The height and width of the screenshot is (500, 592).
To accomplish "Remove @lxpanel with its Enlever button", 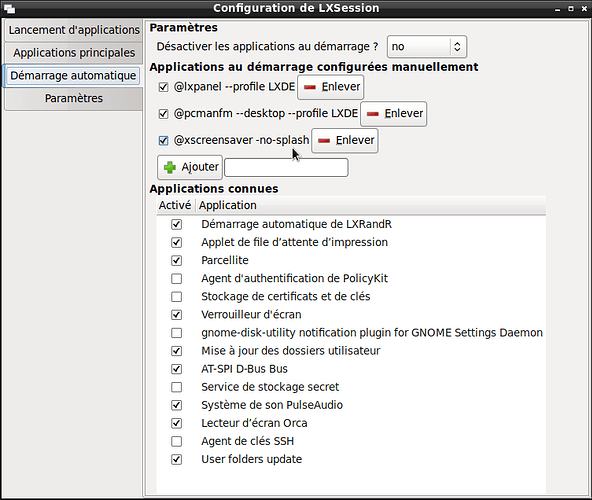I will click(x=331, y=87).
